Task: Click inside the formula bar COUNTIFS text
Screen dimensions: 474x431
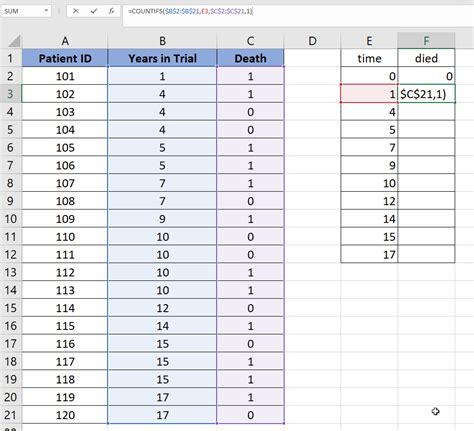Action: coord(191,11)
